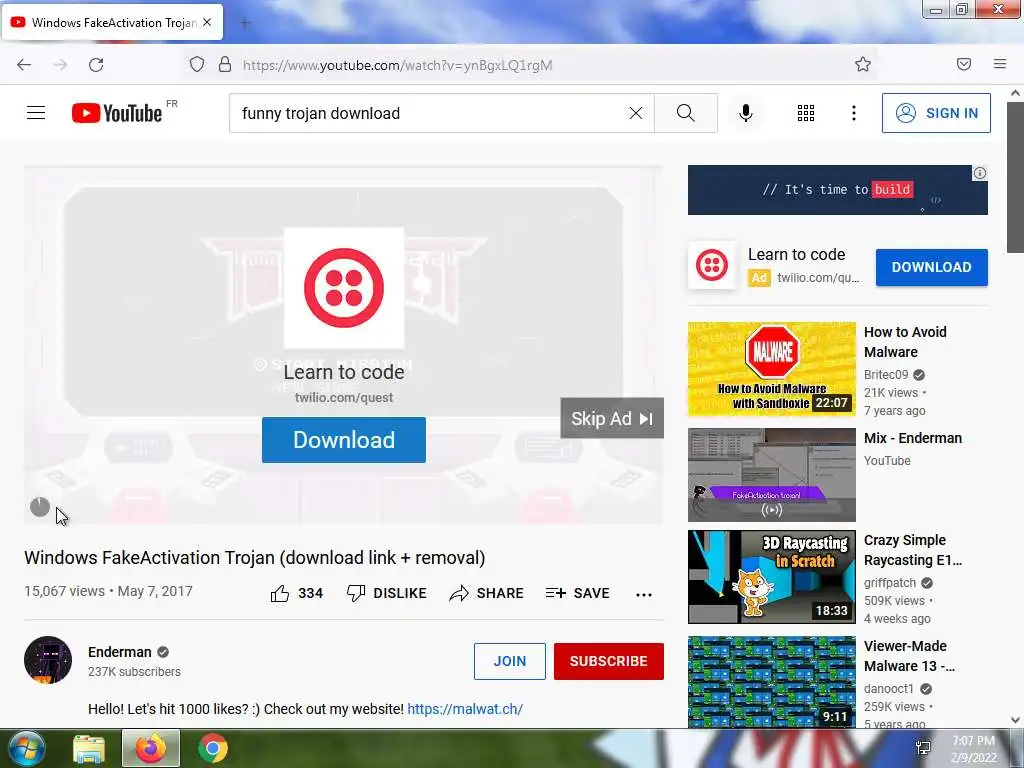Click the ad countdown circle indicator
The width and height of the screenshot is (1024, 768).
40,507
